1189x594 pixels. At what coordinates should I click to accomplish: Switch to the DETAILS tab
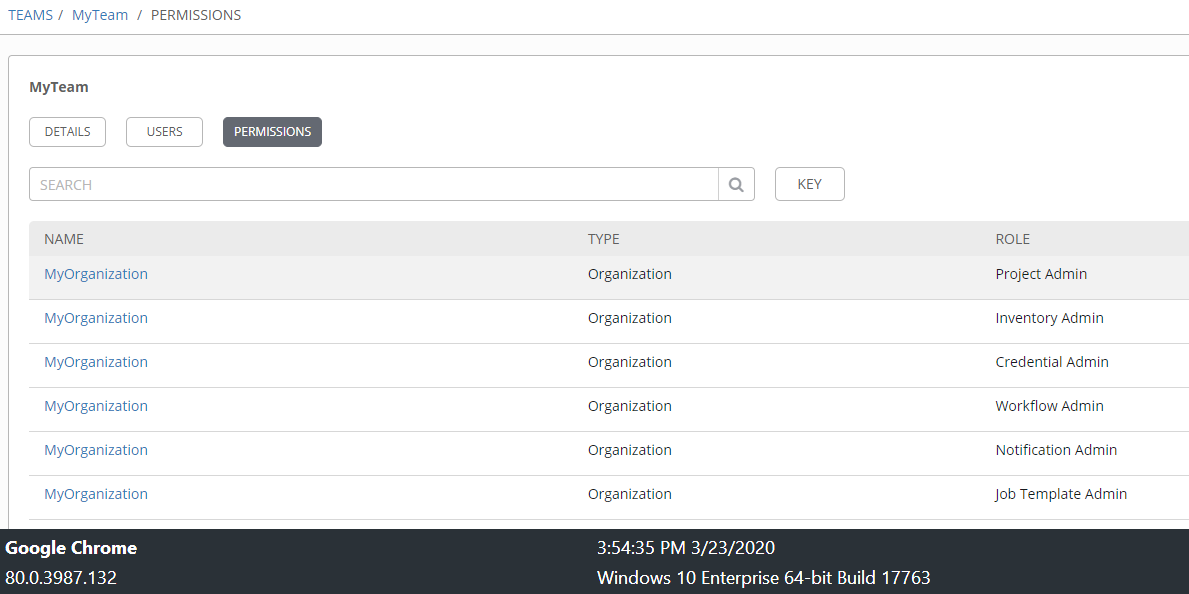point(67,132)
